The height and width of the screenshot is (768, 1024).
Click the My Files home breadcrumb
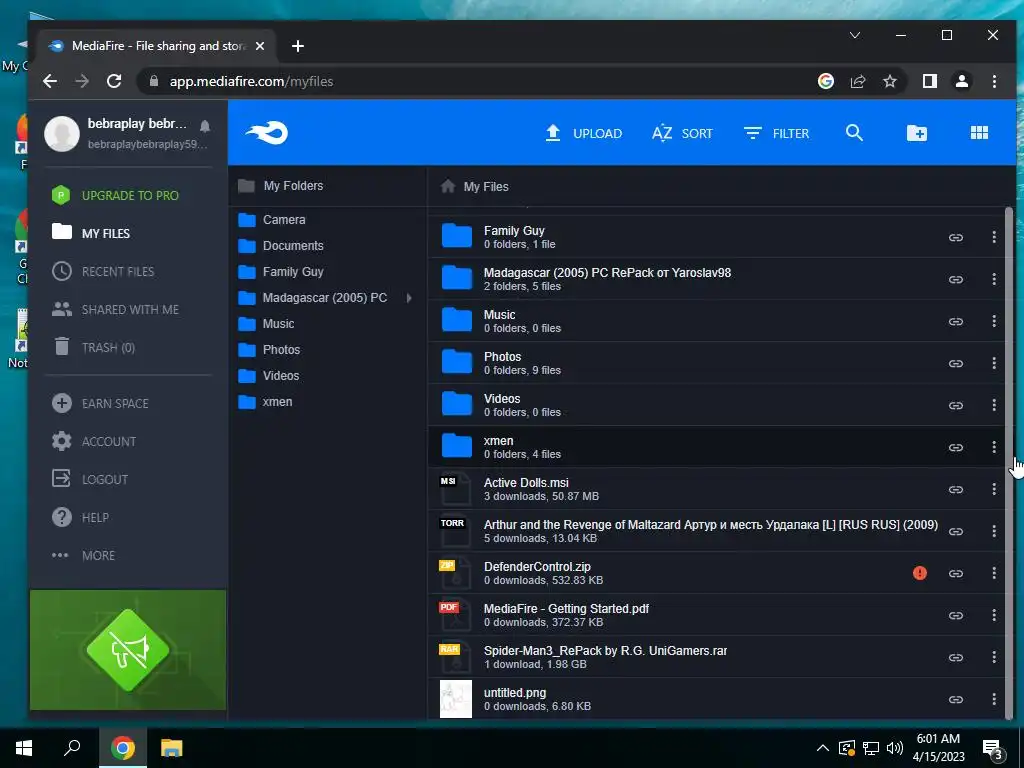tap(475, 187)
